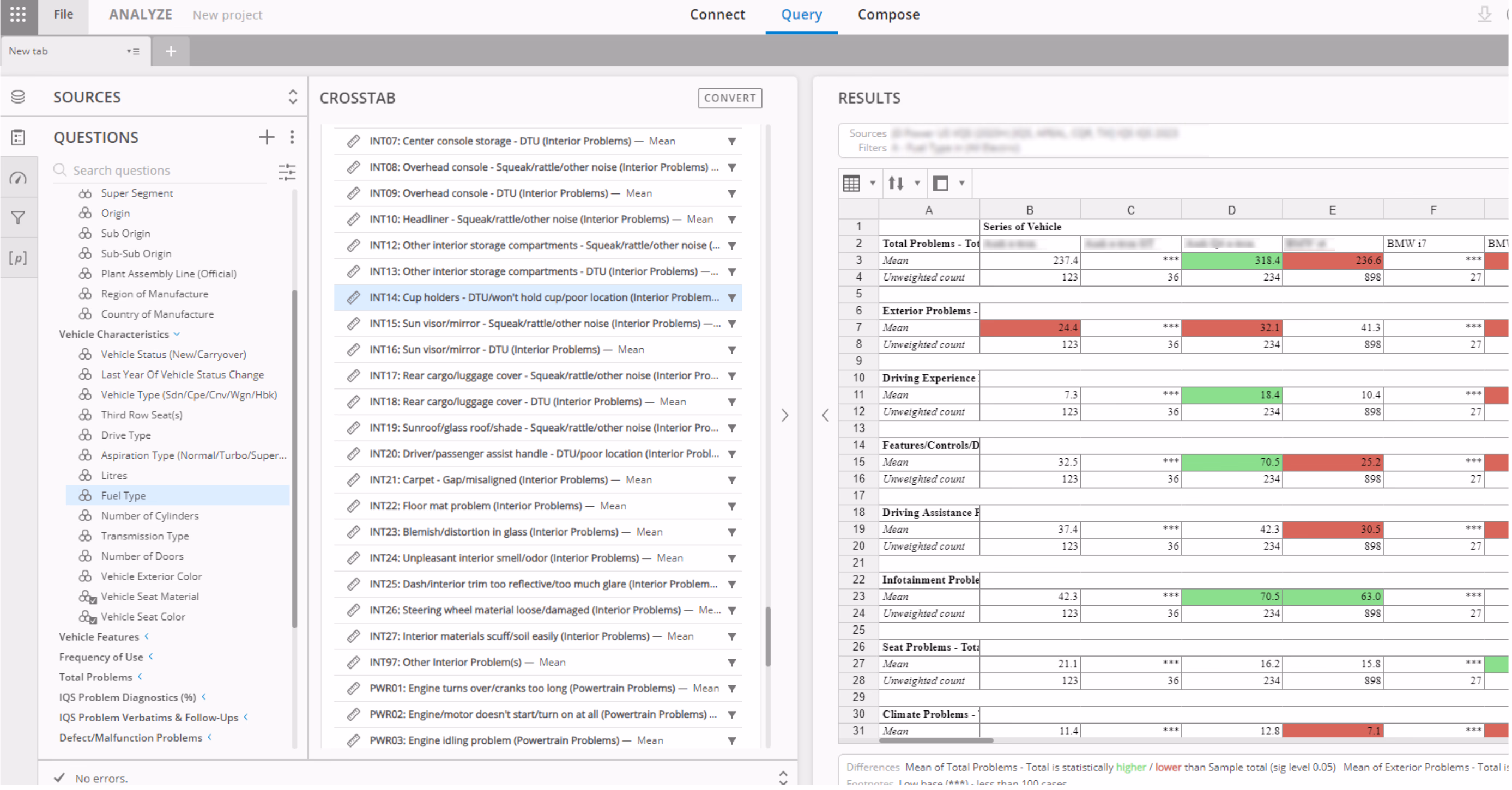The width and height of the screenshot is (1512, 790).
Task: Open the Sources panel icon
Action: click(18, 96)
